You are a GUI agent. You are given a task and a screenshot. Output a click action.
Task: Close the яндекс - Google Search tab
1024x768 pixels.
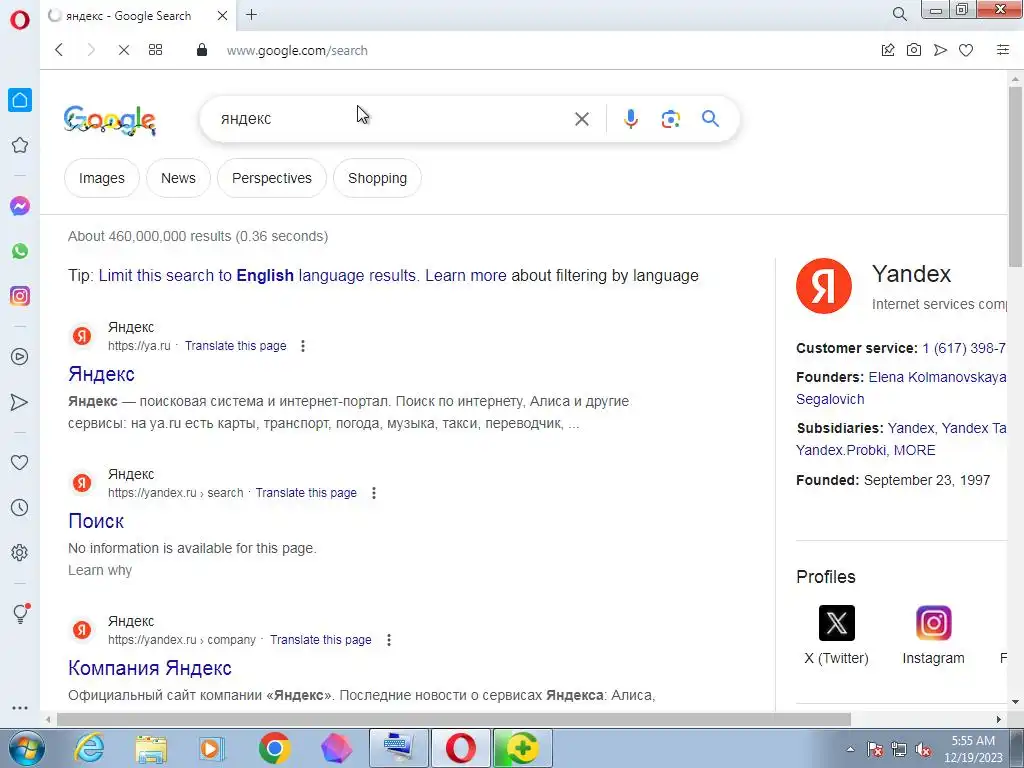point(222,16)
